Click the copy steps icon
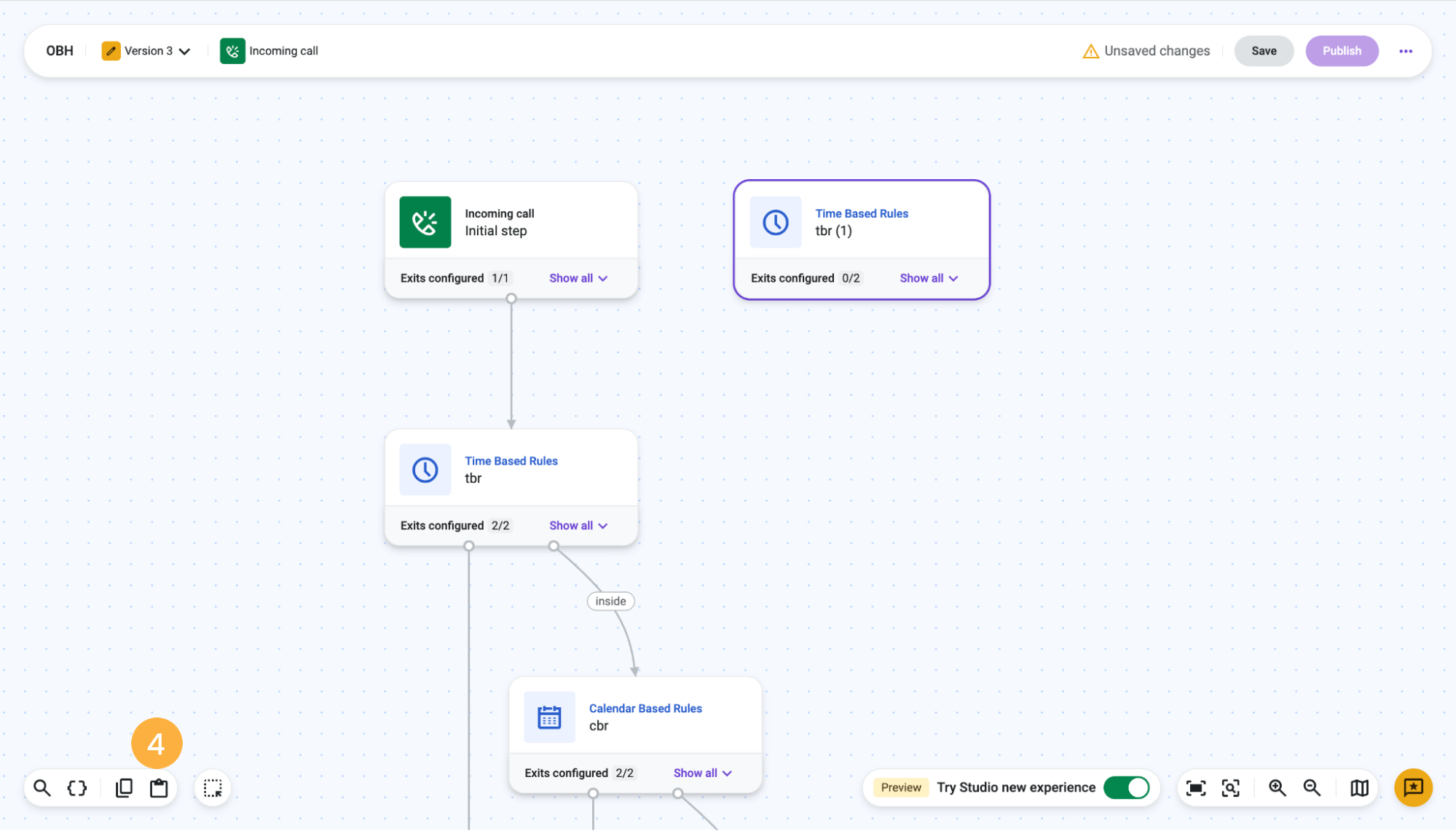 pyautogui.click(x=125, y=788)
